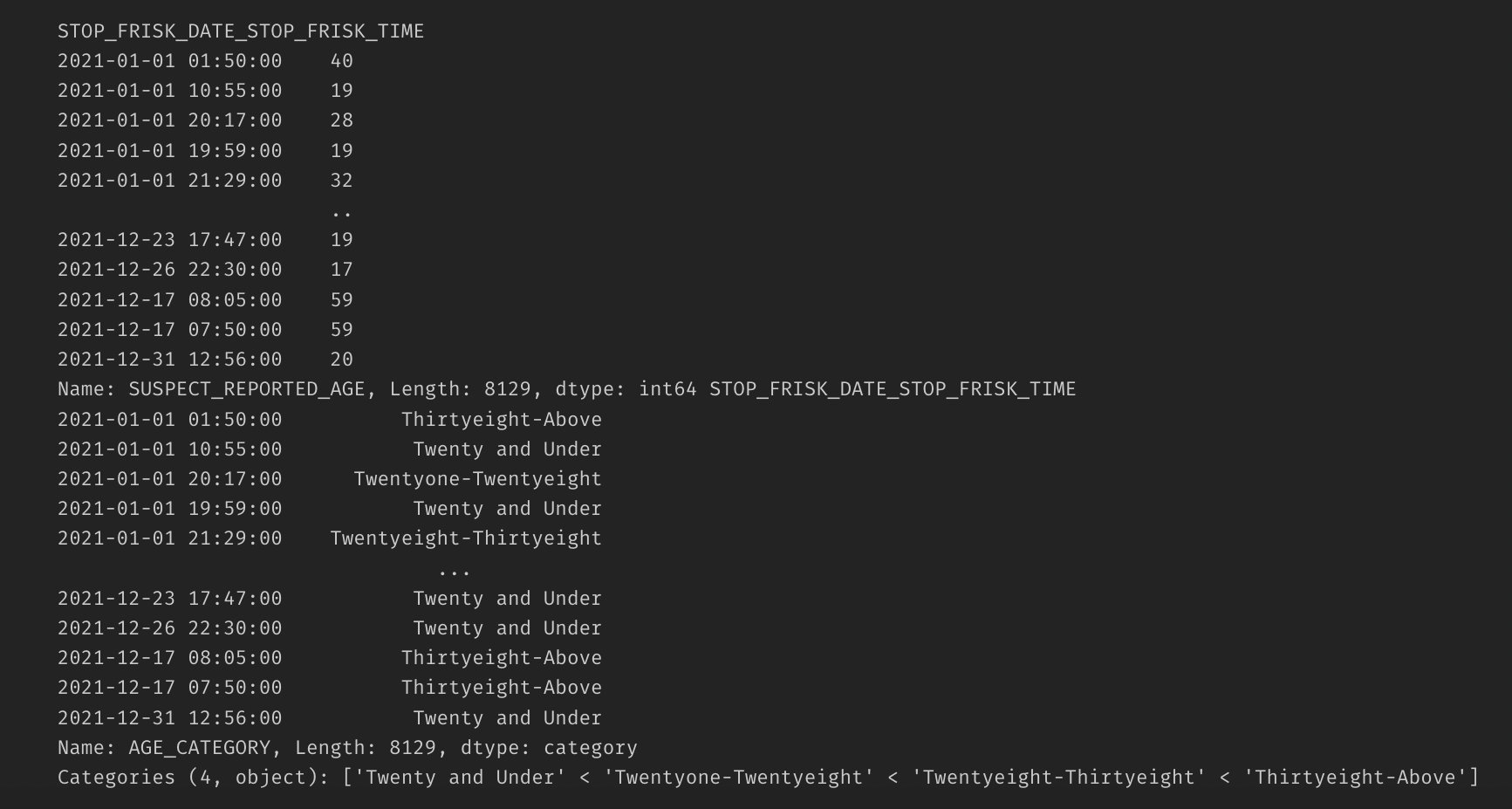
Task: Click the age value 20
Action: pos(341,360)
